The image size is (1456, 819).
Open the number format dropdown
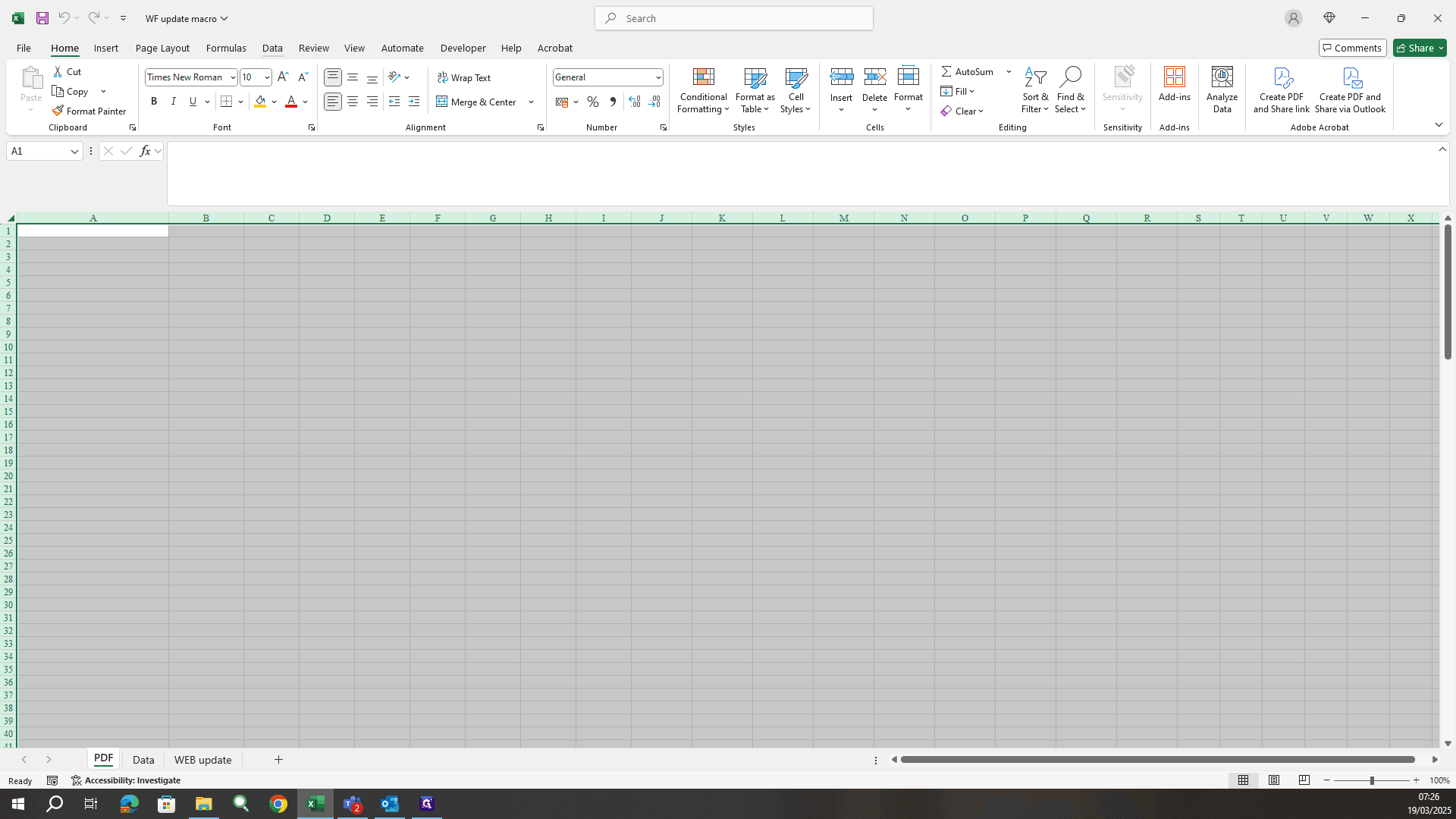pos(658,77)
